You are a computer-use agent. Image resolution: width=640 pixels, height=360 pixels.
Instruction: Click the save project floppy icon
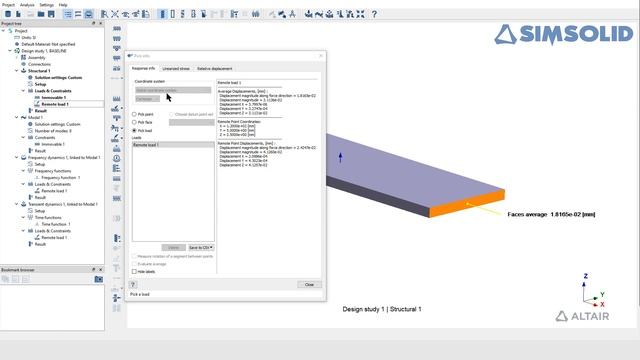pos(51,14)
